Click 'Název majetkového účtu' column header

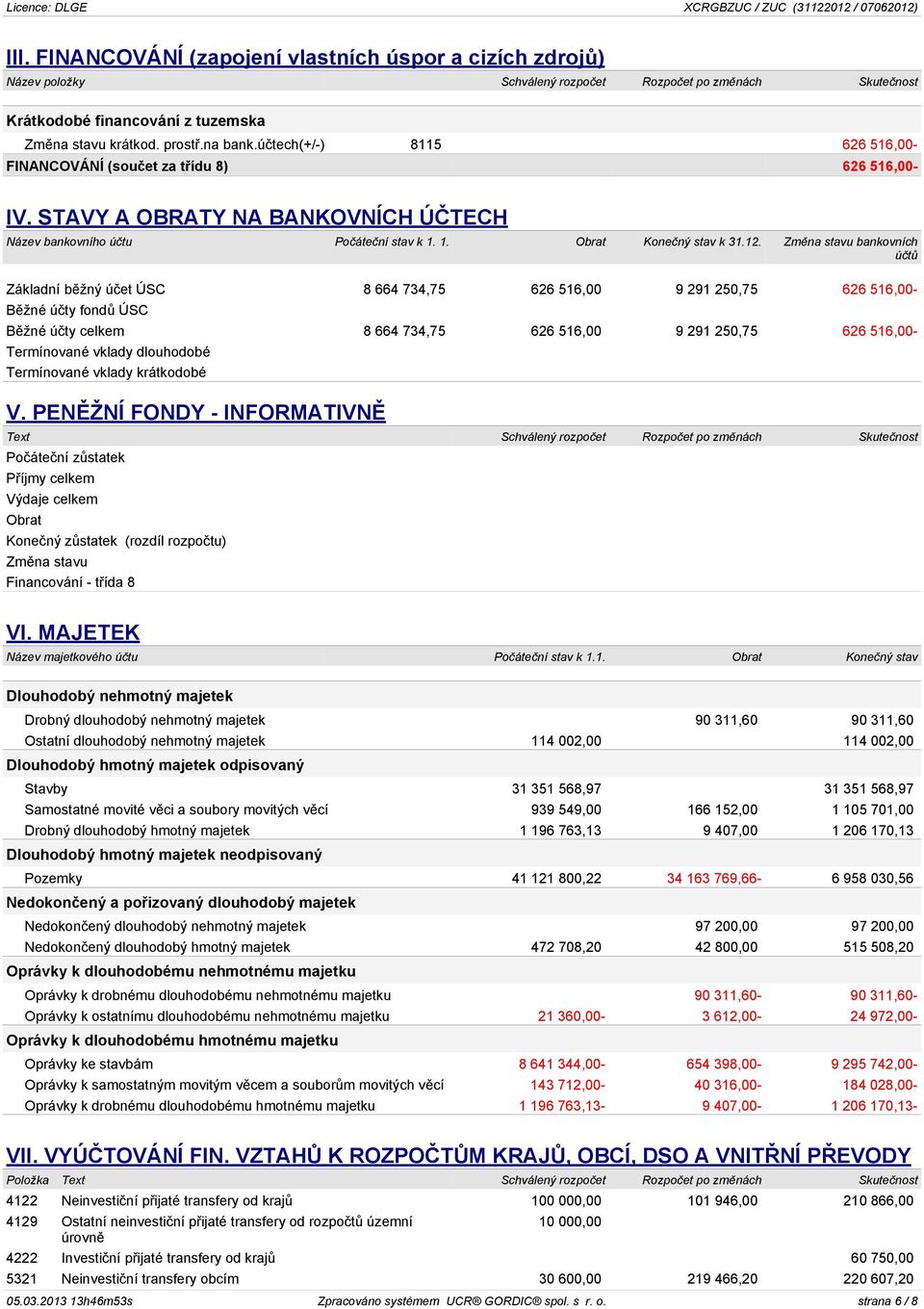point(72,657)
